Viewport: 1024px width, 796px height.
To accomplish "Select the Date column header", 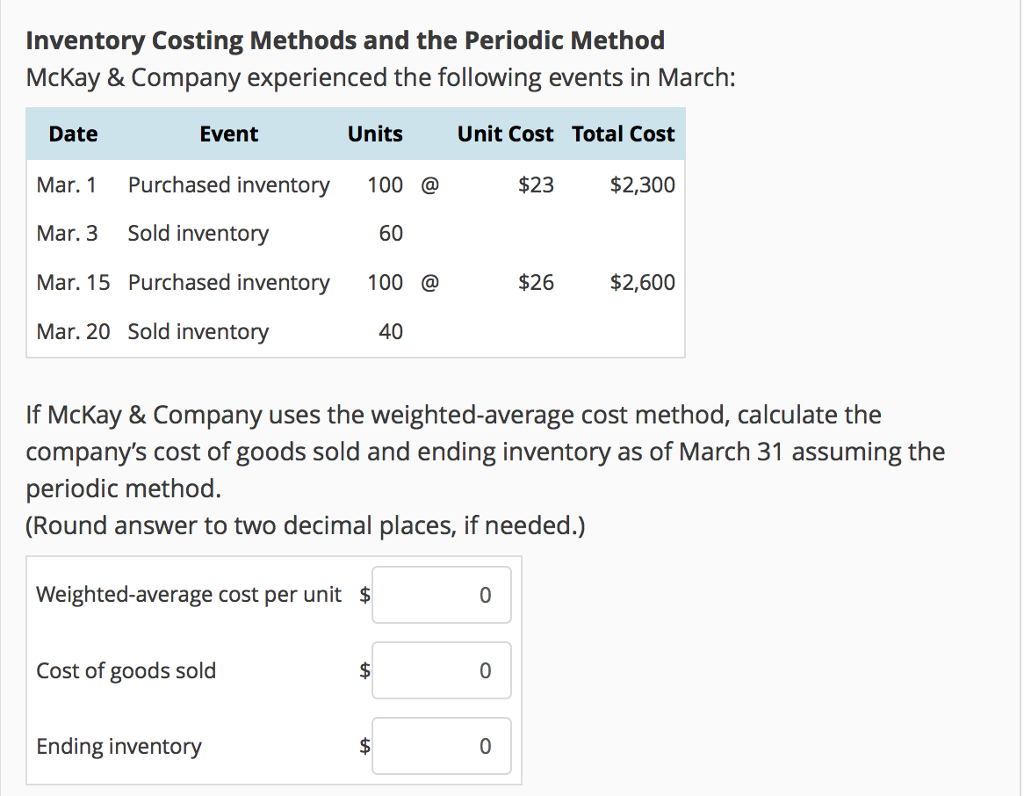I will pyautogui.click(x=73, y=133).
